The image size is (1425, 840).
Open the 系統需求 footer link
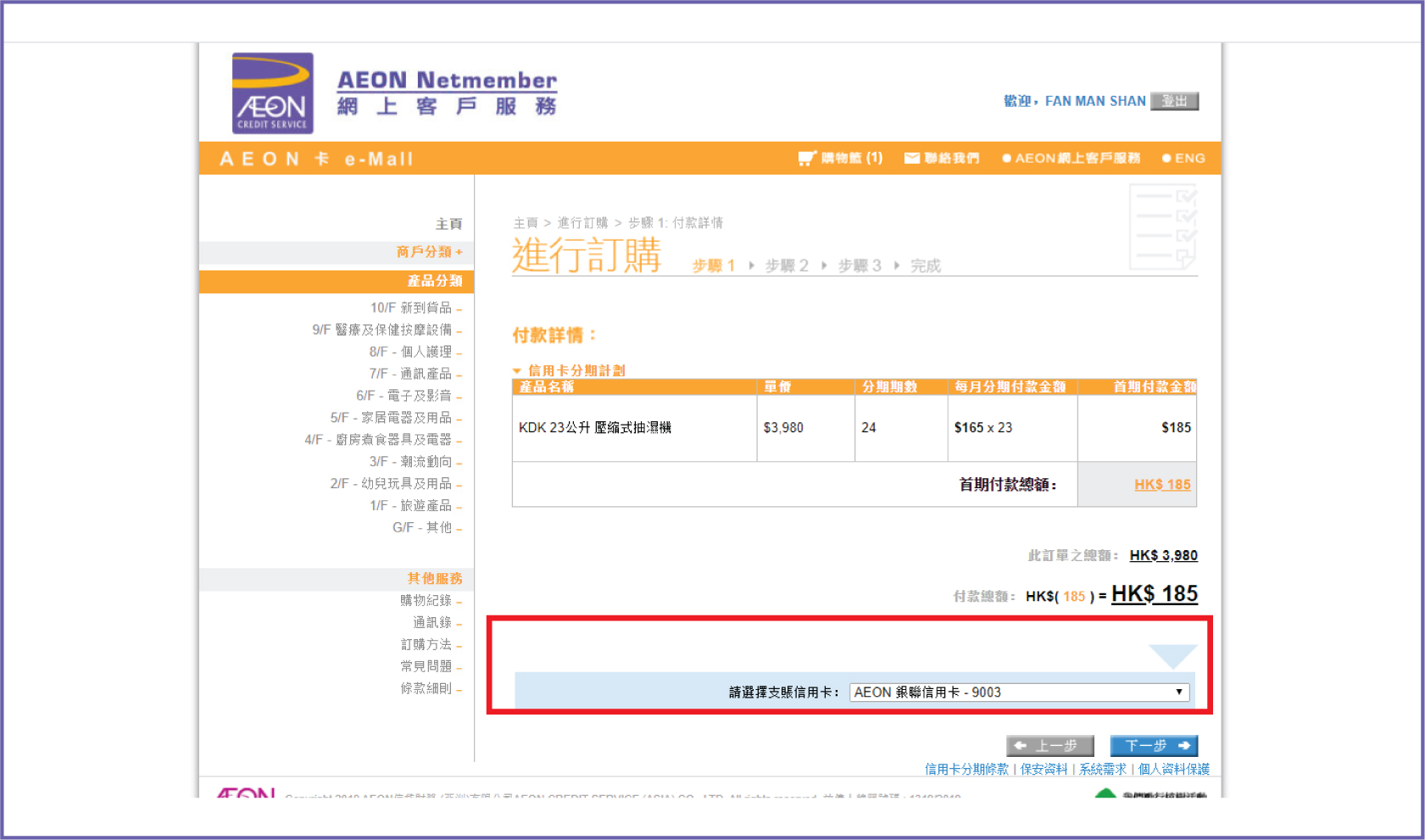1103,769
